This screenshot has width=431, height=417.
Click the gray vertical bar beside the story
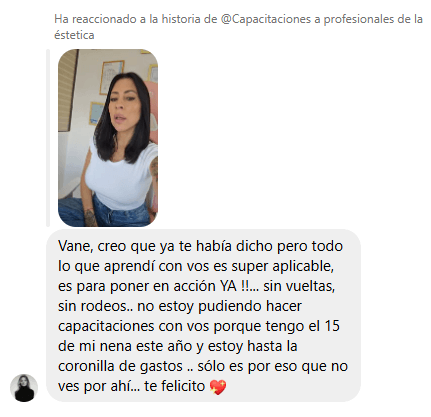48,138
